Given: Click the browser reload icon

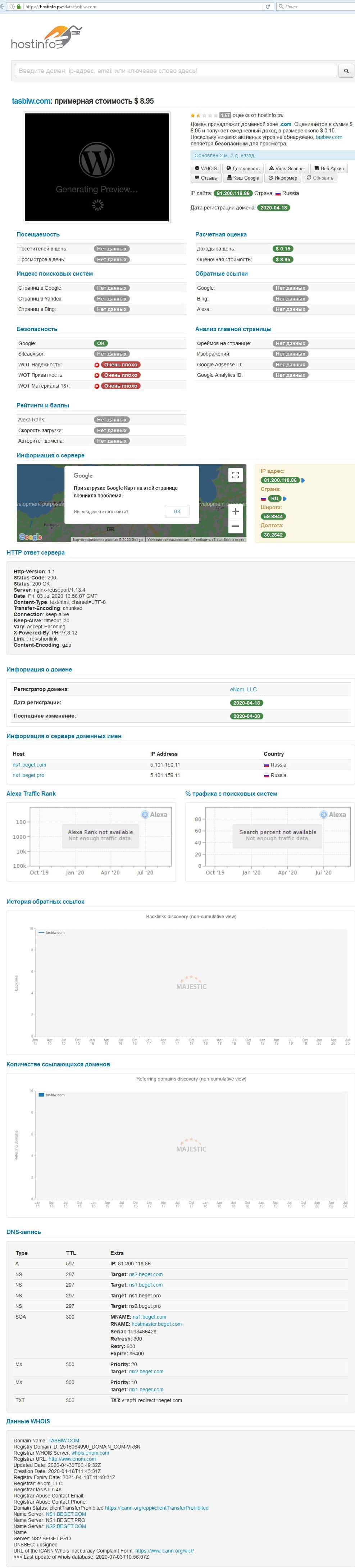Looking at the screenshot, I should point(268,7).
